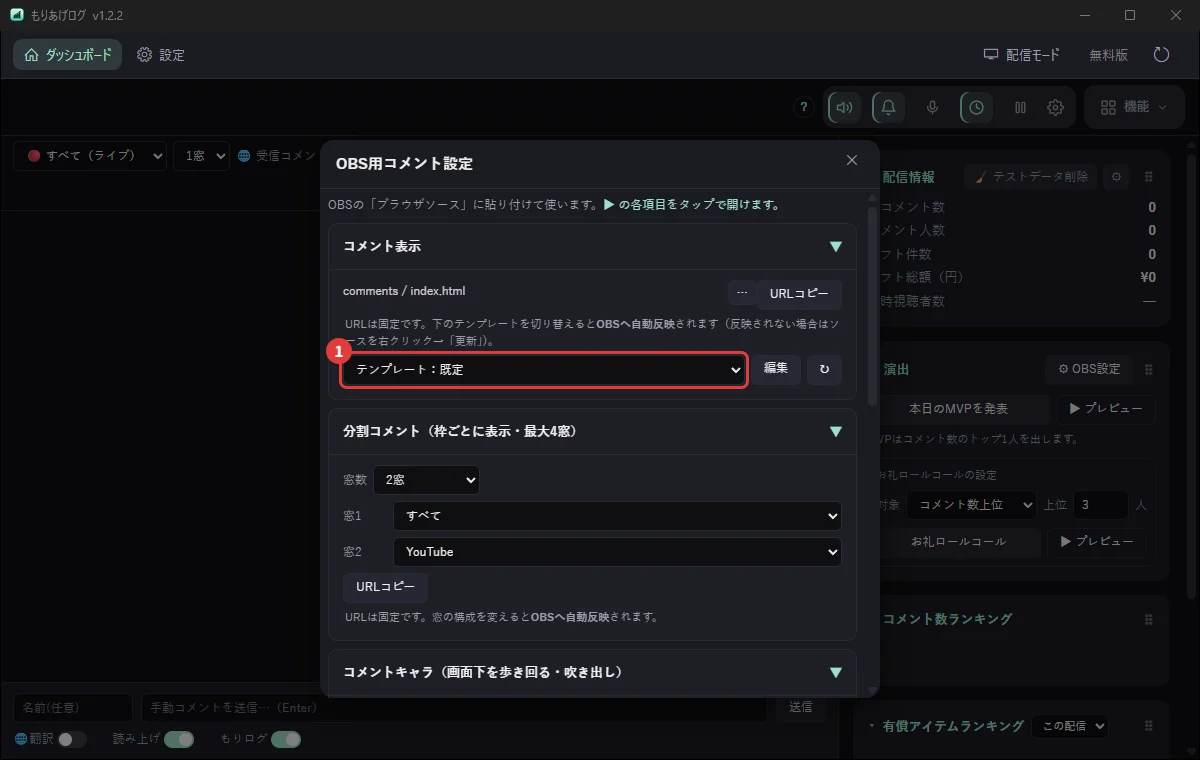Click the template refresh icon
This screenshot has height=760, width=1200.
coord(824,369)
